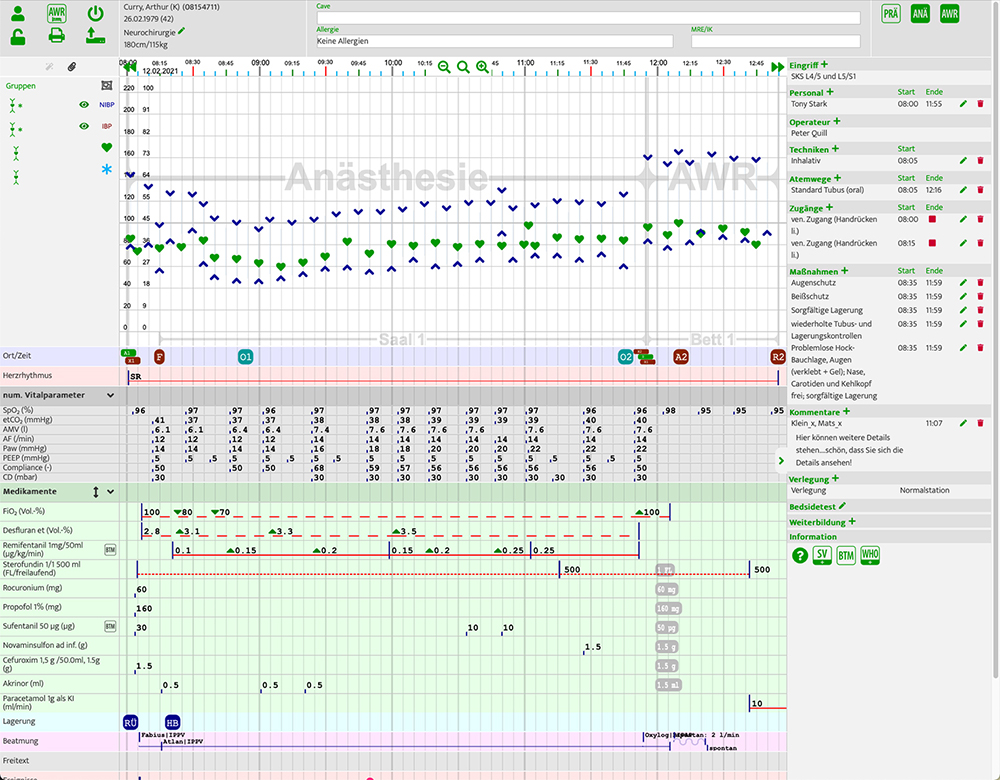Open help via green question mark icon
The width and height of the screenshot is (1000, 780).
(800, 556)
